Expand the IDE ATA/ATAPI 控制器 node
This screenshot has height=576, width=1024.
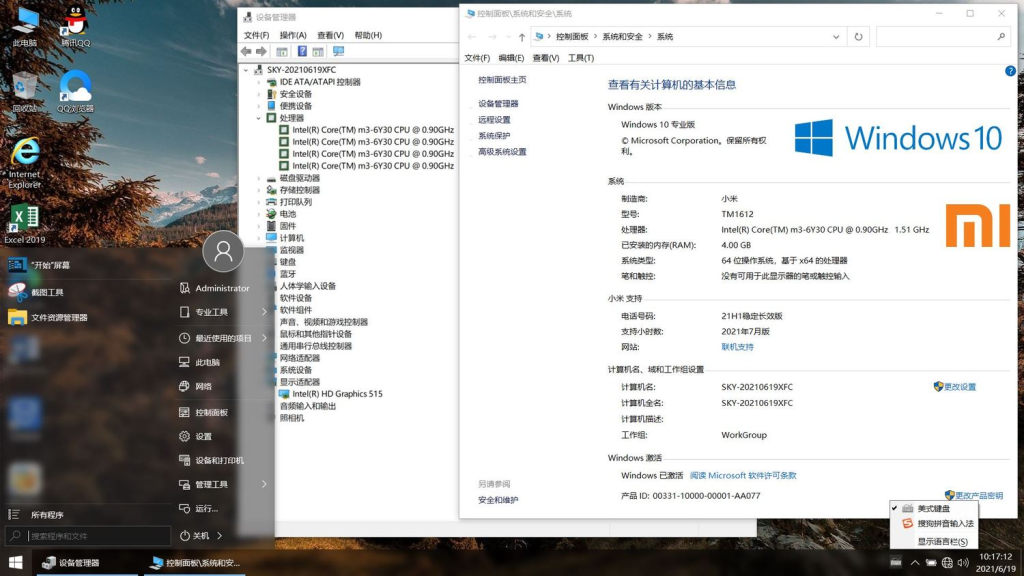click(x=259, y=82)
